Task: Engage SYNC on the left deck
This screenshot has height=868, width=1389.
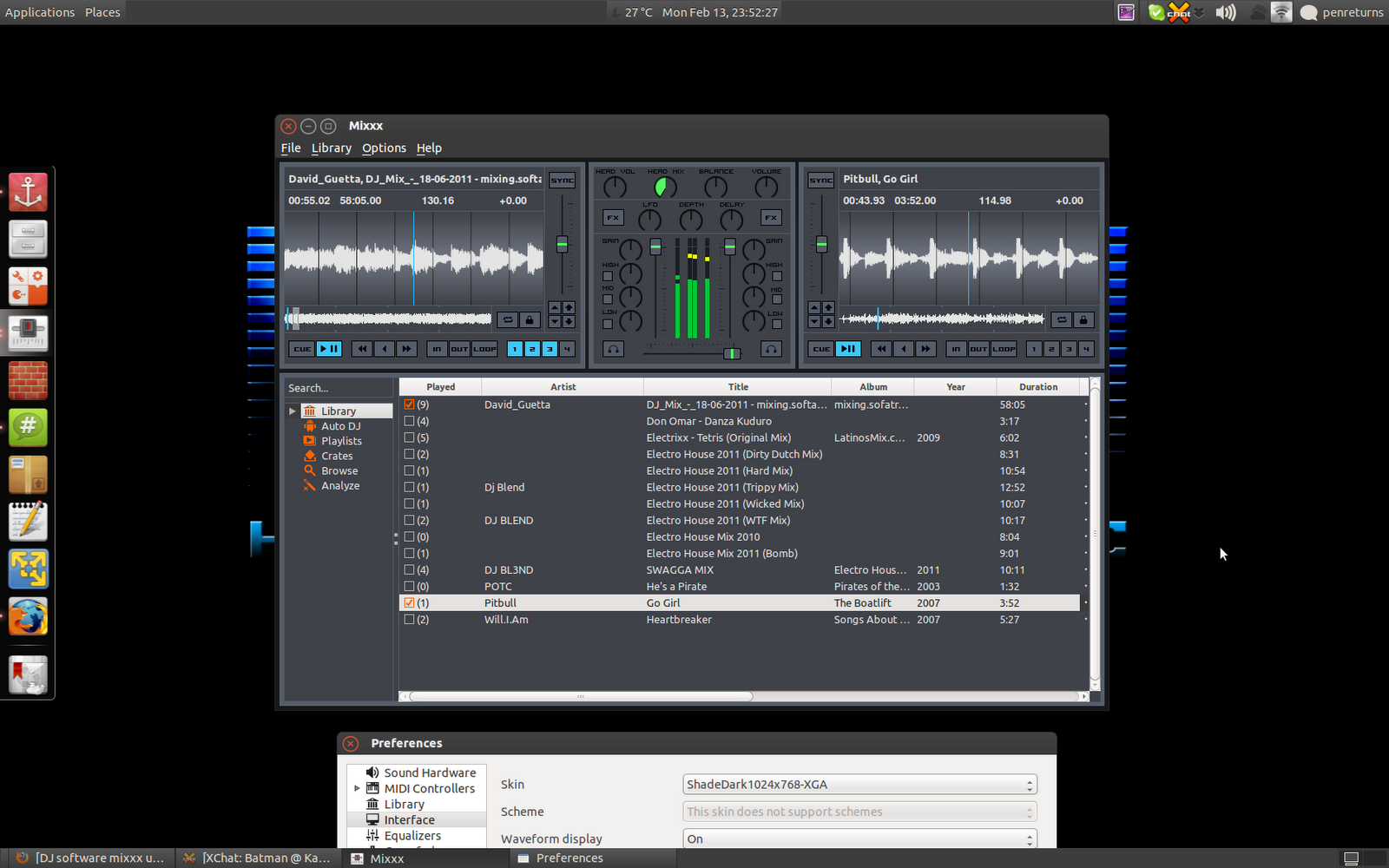Action: 562,180
